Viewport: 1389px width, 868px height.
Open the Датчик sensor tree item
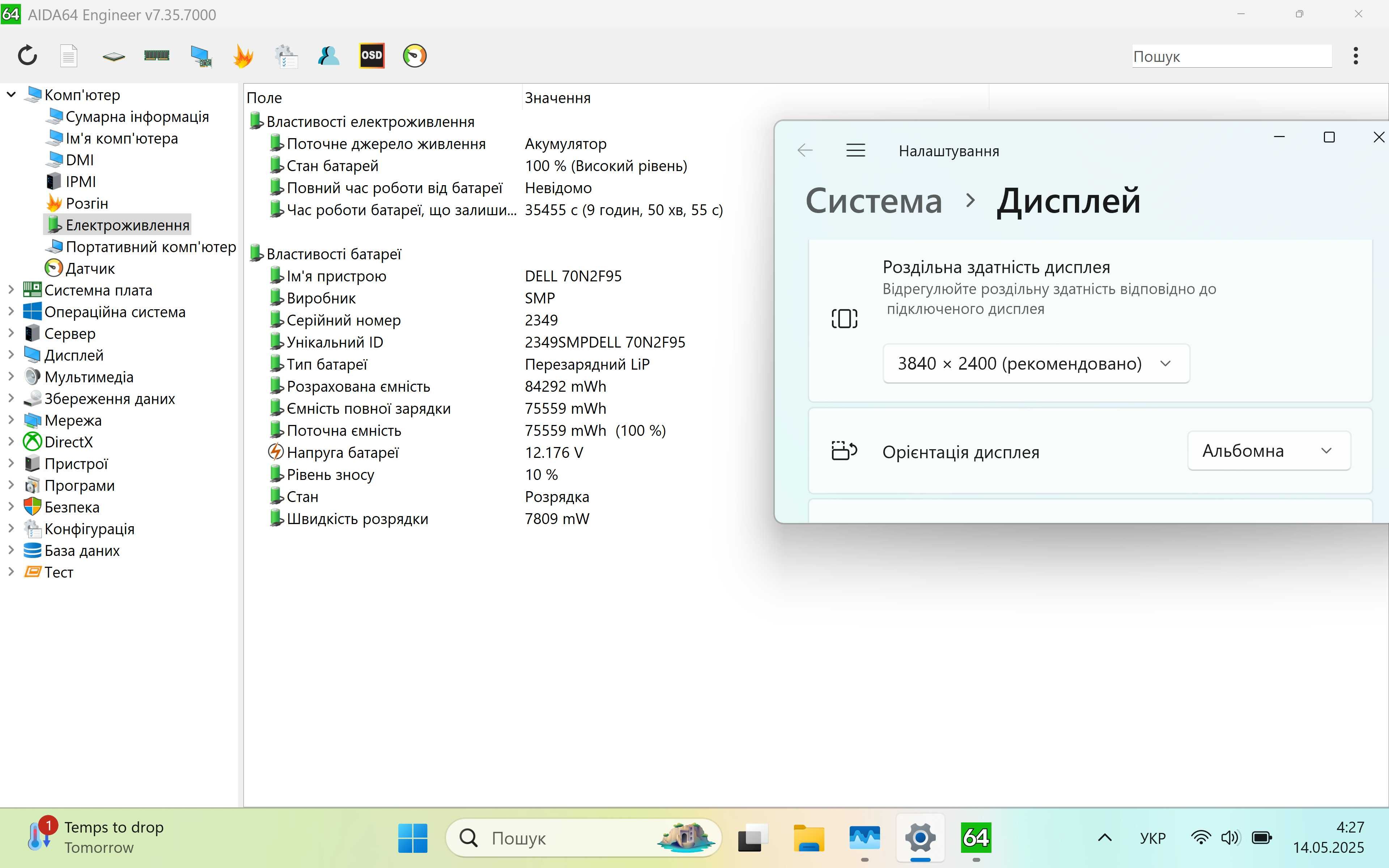(90, 269)
